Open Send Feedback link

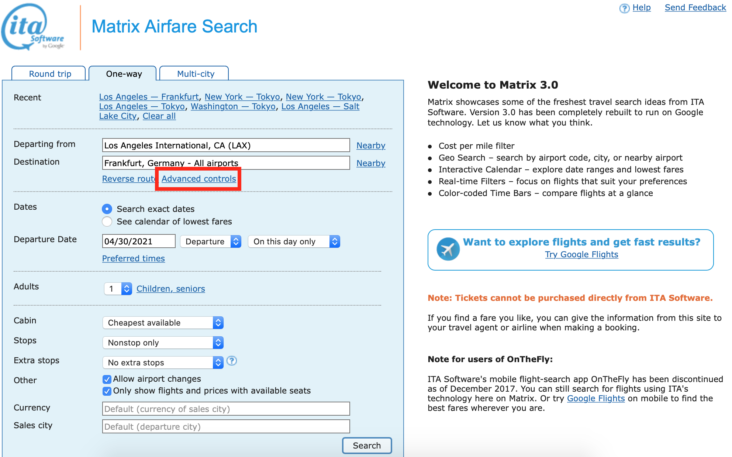click(695, 7)
